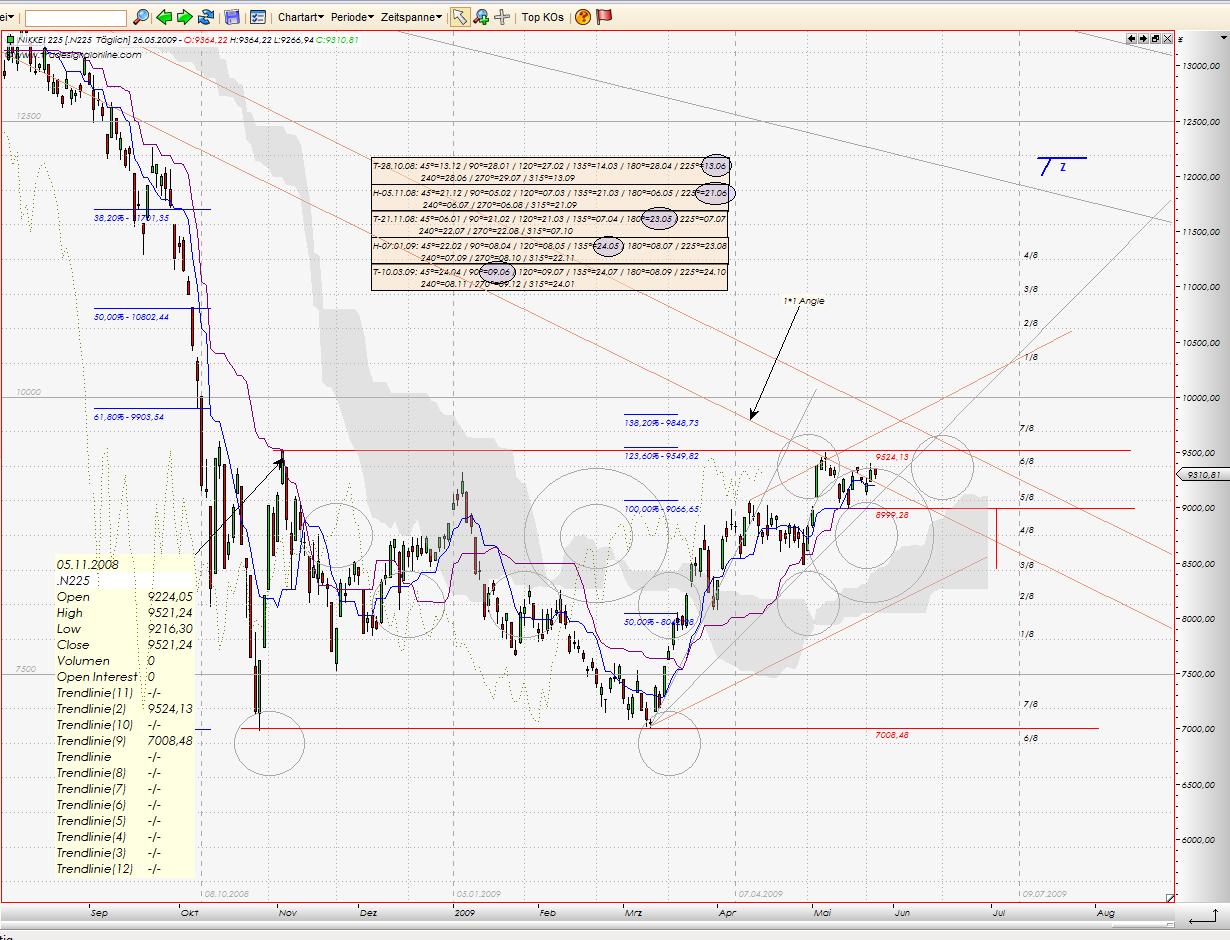Viewport: 1230px width, 940px height.
Task: Click the red flag icon
Action: pyautogui.click(x=604, y=17)
